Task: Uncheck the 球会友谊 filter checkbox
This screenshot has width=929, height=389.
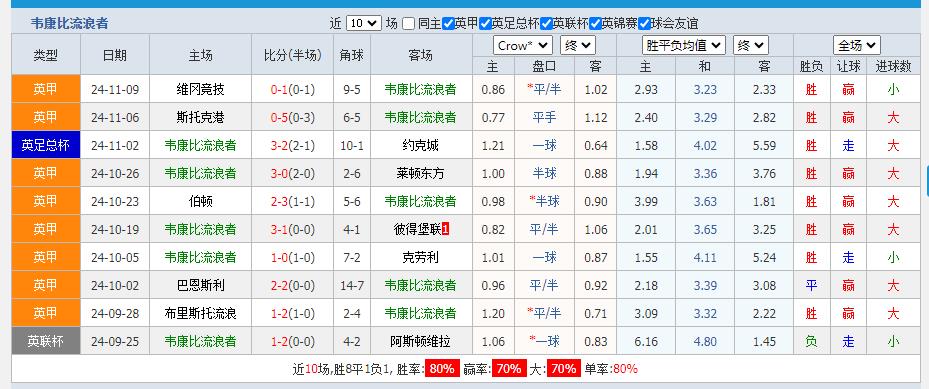Action: point(645,24)
